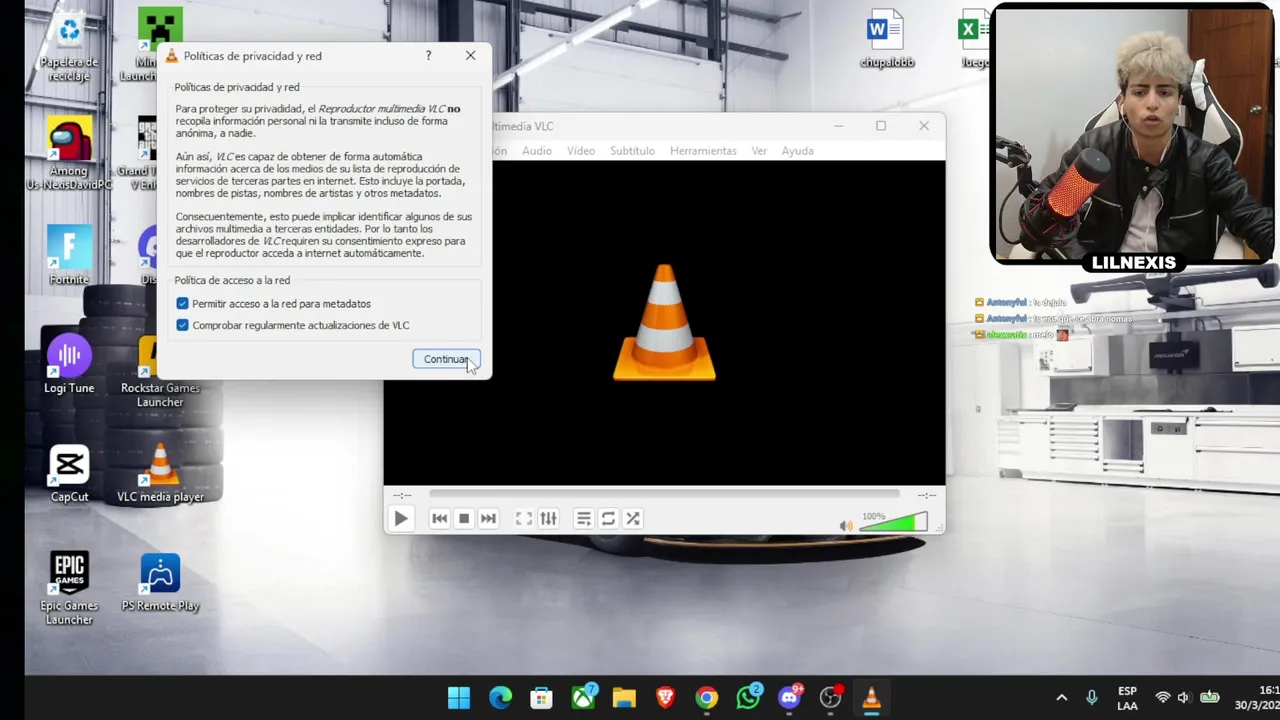Screen dimensions: 1280x720
Task: Click the system volume tray icon
Action: pos(1184,697)
